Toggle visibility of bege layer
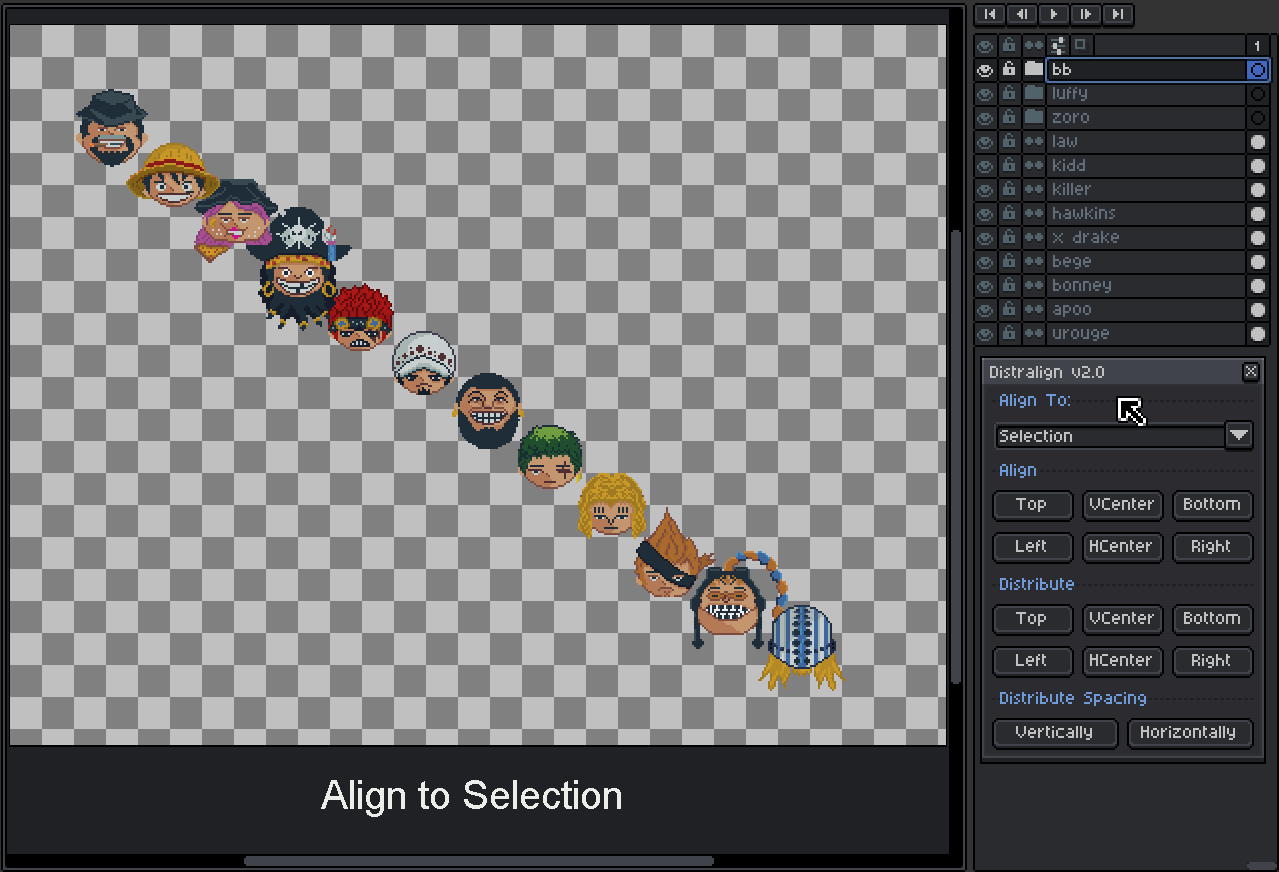The height and width of the screenshot is (872, 1279). pos(986,262)
